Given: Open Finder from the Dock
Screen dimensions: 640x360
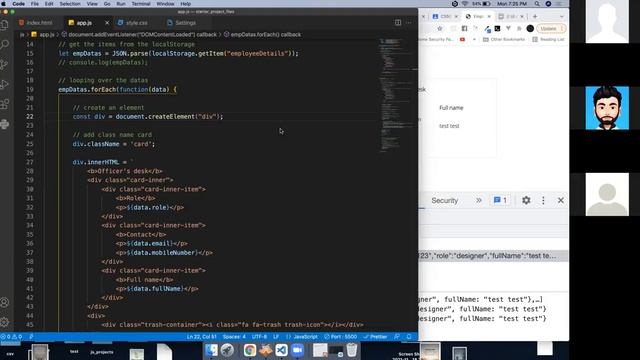Looking at the screenshot, I should 211,350.
